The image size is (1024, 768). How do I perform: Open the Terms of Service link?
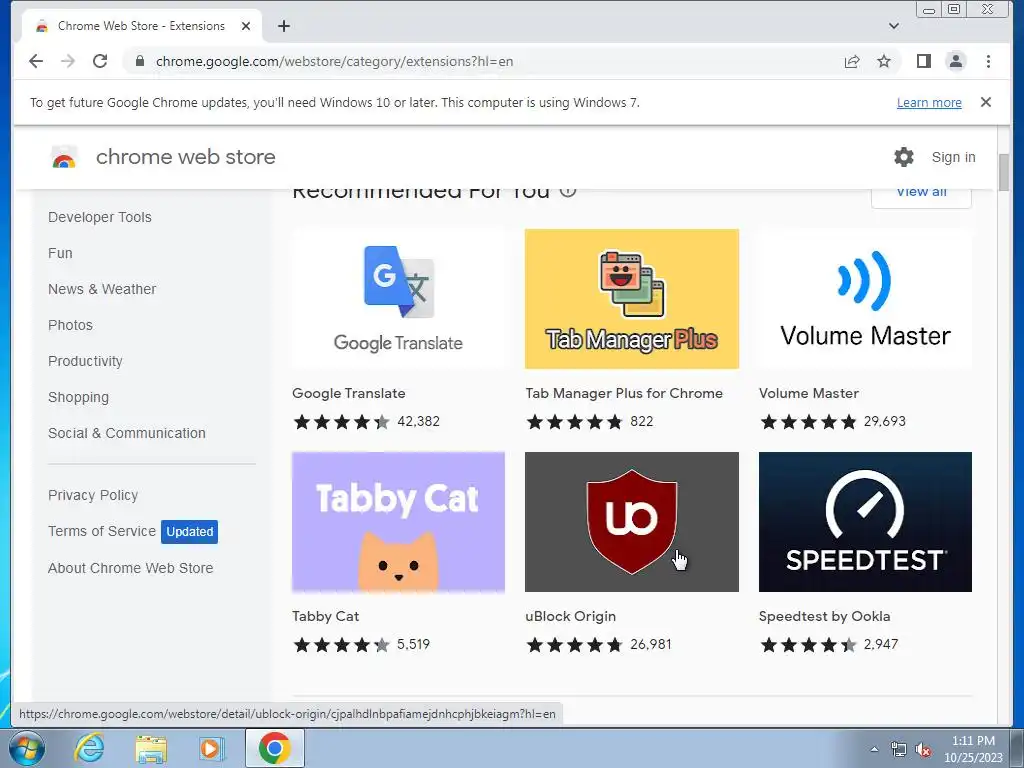click(x=102, y=531)
